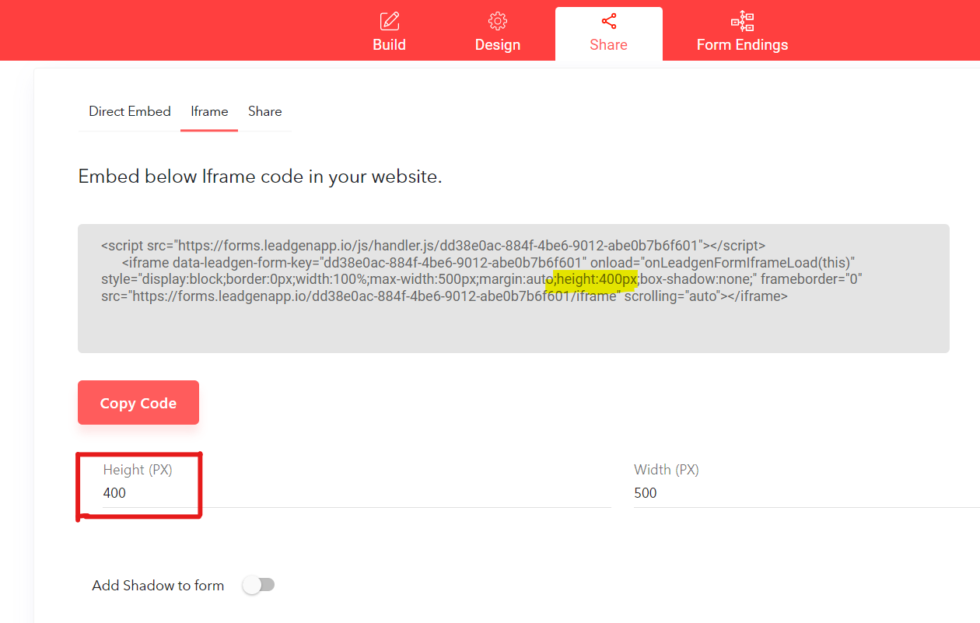980x623 pixels.
Task: Open Design settings via the gear icon
Action: pos(498,19)
